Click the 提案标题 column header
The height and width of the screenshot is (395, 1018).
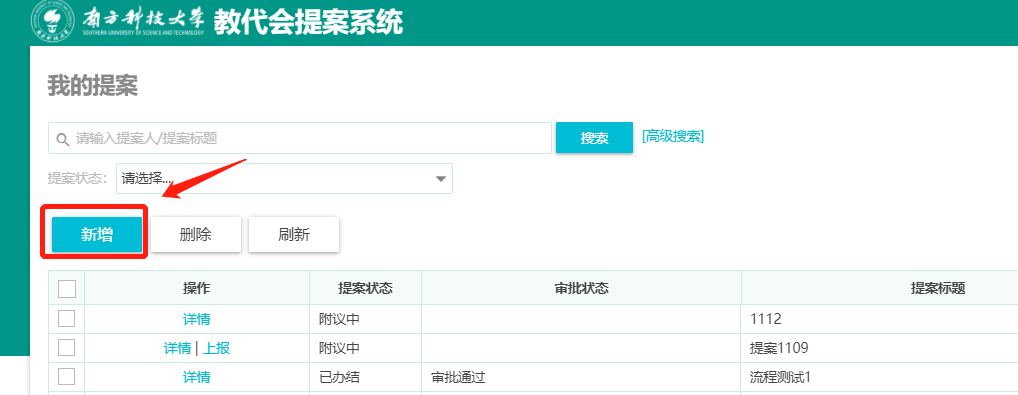point(937,288)
